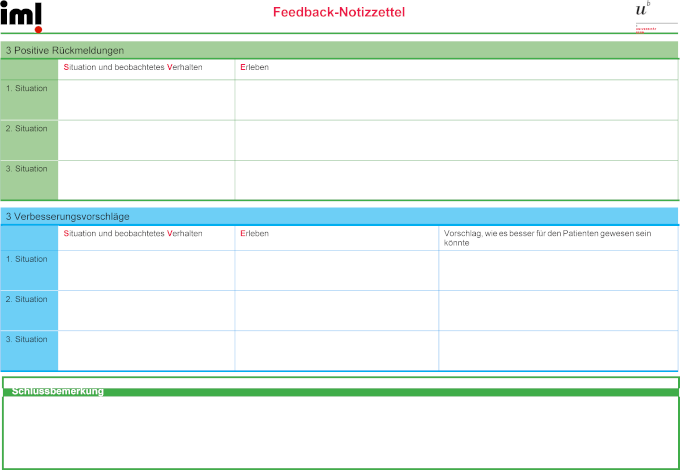Click the University of Bern logo
Screen dimensions: 680x470
[x=656, y=17]
